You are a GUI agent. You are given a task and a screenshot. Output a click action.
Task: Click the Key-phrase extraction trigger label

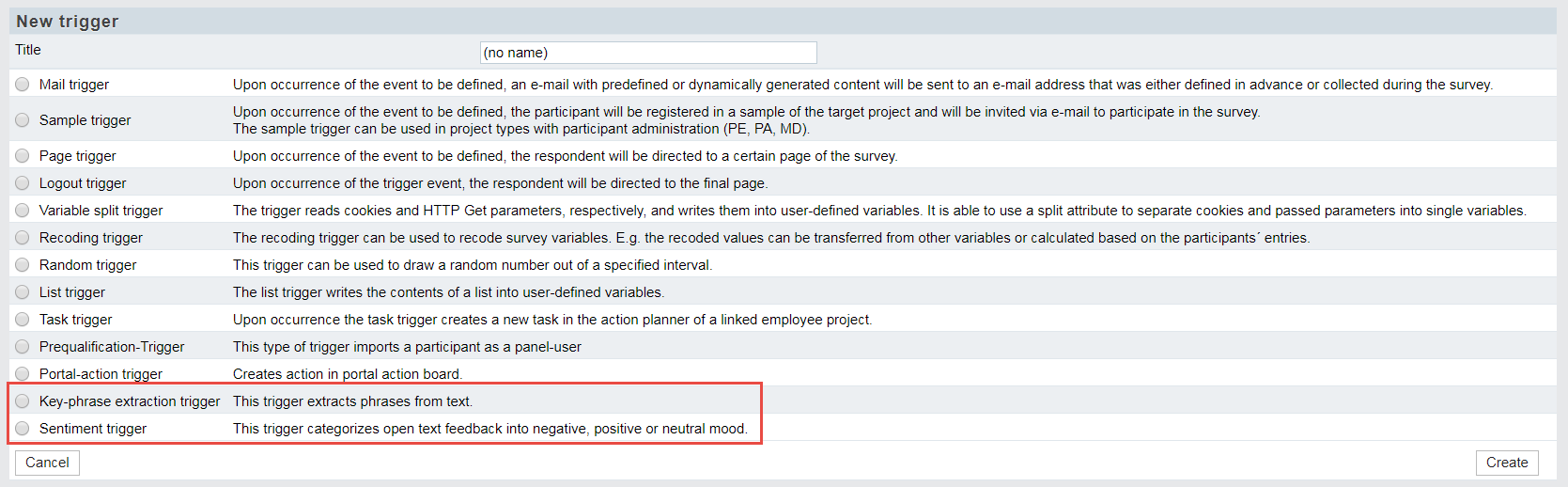(x=130, y=401)
